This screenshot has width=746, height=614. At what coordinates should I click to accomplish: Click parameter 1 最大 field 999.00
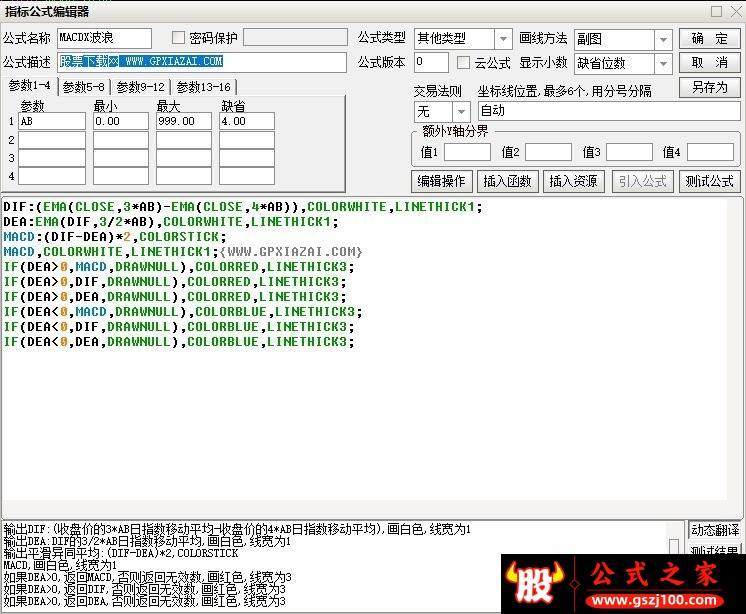184,121
